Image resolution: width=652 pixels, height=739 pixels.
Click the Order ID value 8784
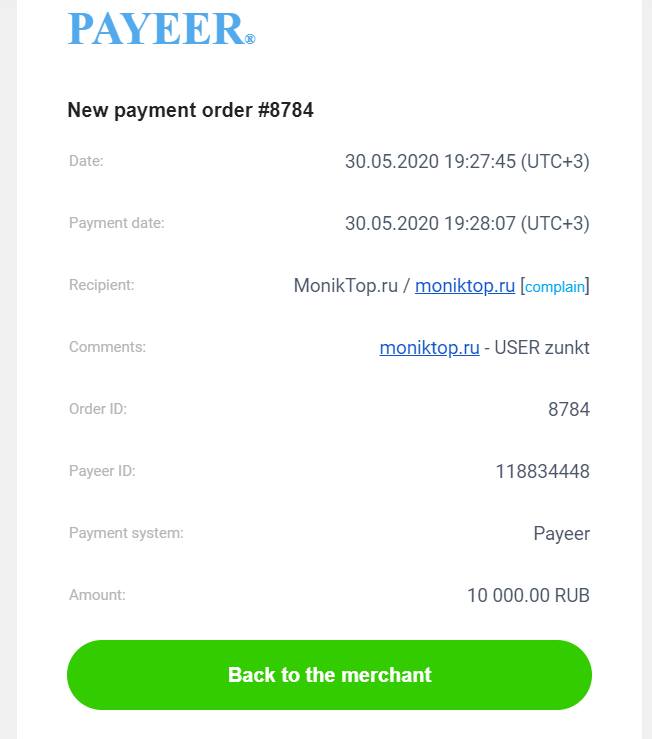[x=569, y=410]
